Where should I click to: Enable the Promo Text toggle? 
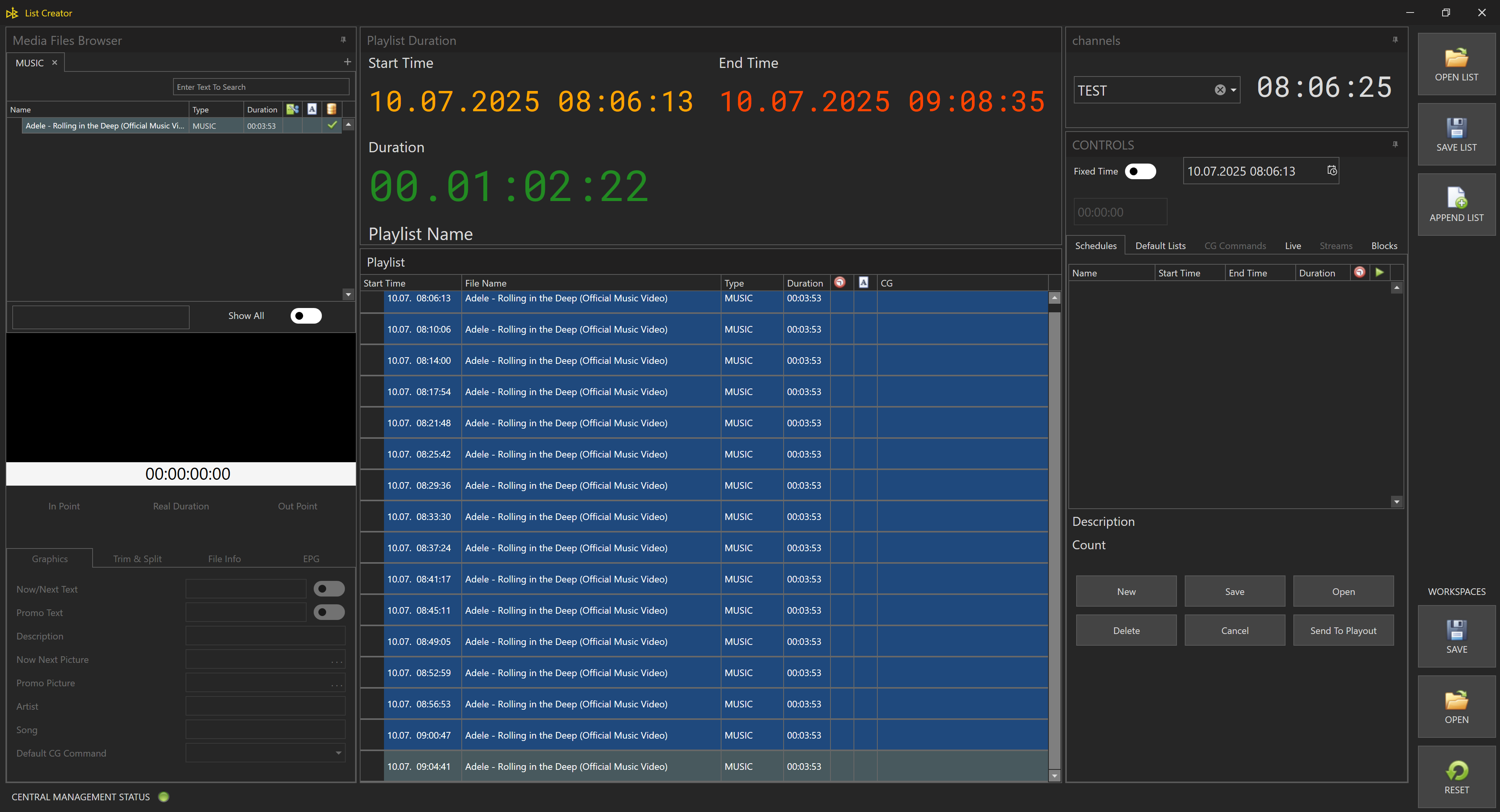[x=329, y=612]
